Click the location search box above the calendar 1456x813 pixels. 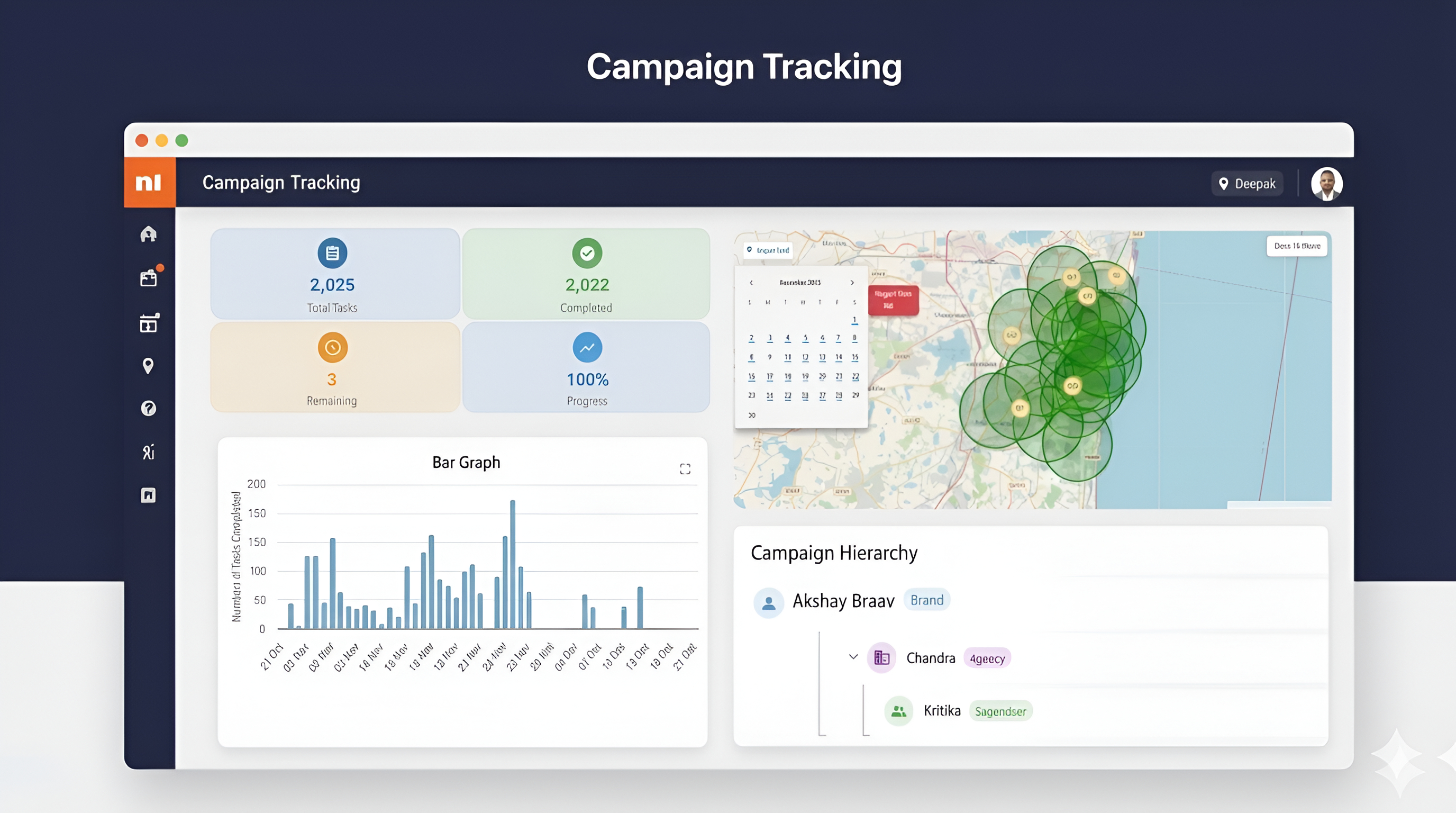click(769, 249)
